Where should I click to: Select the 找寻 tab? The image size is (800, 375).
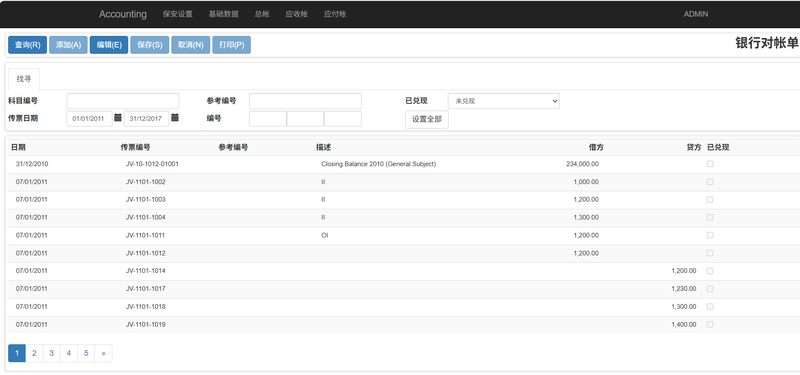[x=24, y=79]
